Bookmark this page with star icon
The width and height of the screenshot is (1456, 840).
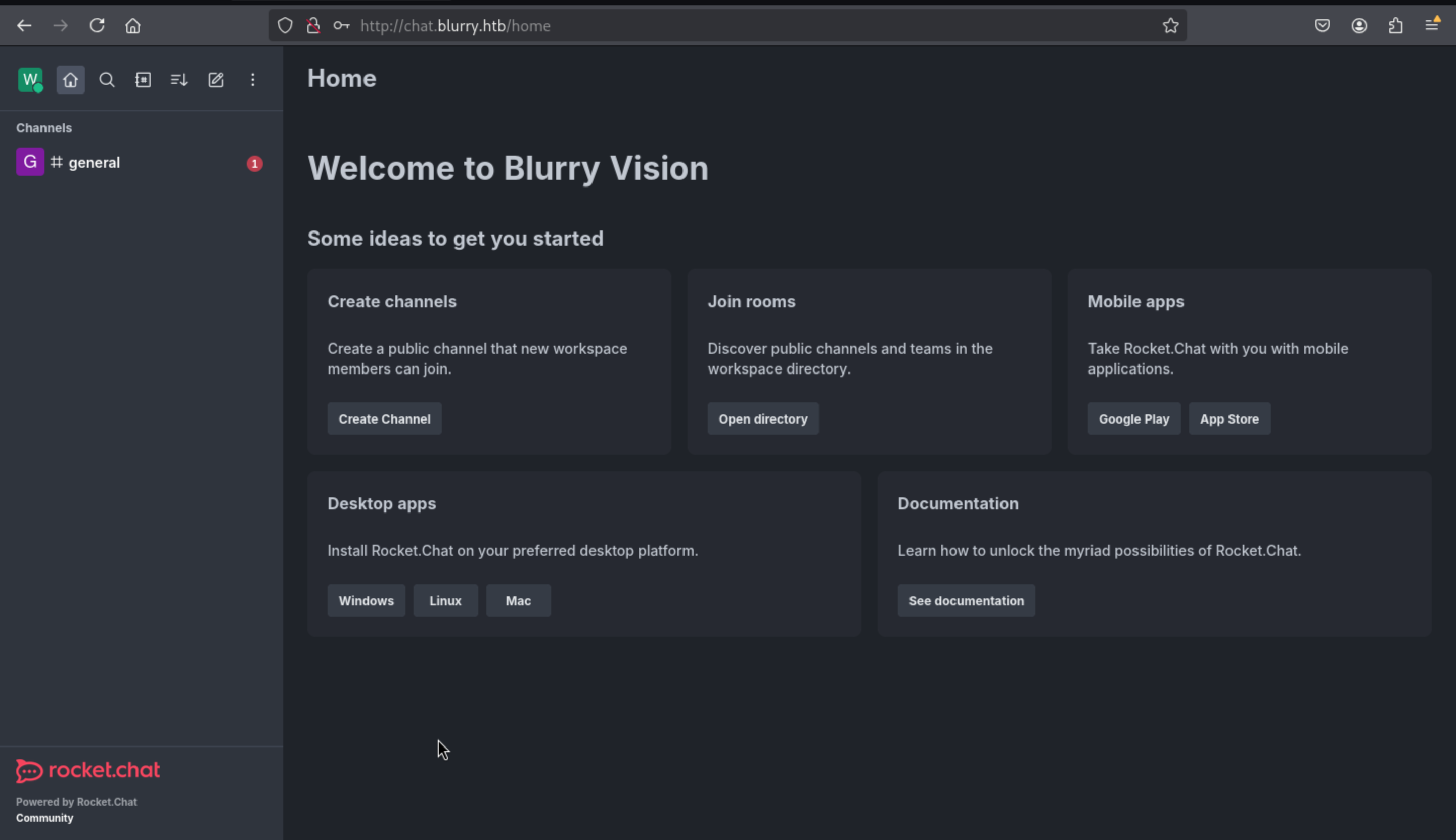(1170, 25)
